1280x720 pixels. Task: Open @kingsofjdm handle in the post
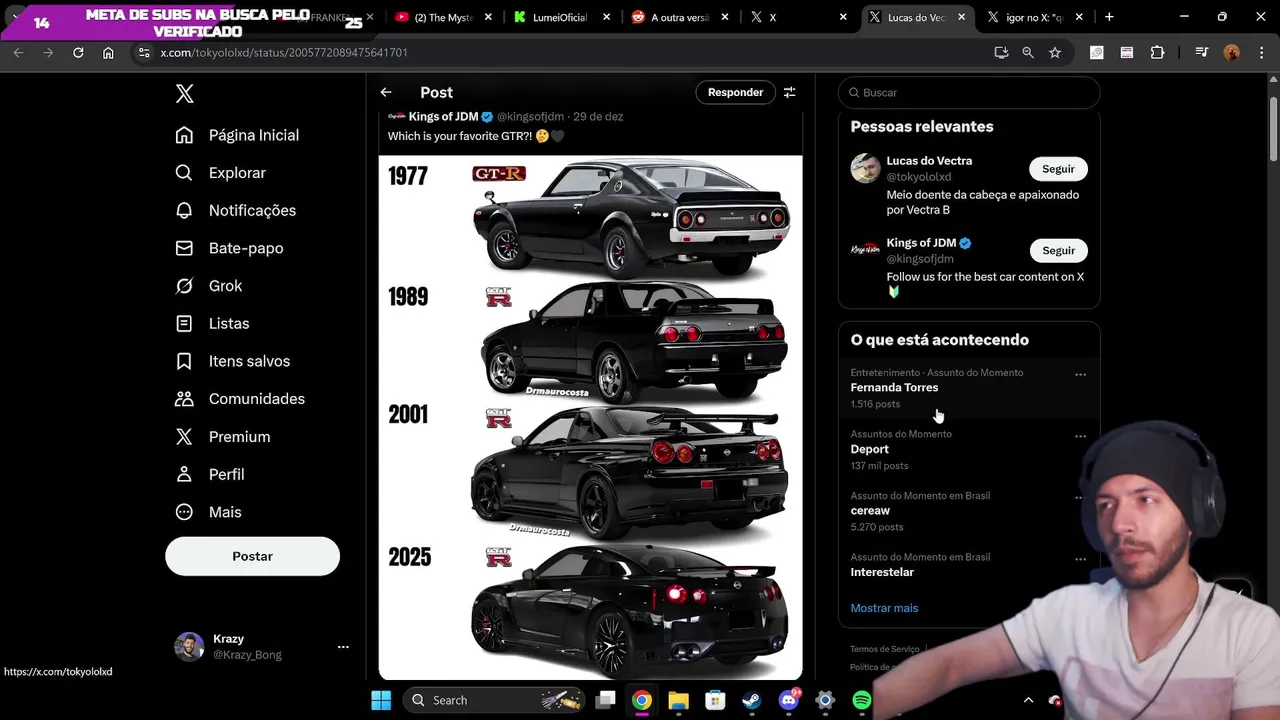click(x=530, y=117)
